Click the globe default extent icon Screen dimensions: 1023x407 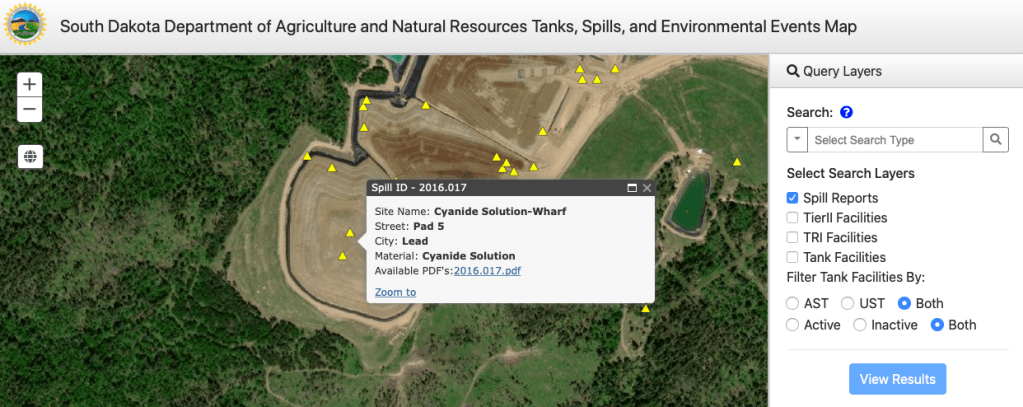click(x=30, y=156)
